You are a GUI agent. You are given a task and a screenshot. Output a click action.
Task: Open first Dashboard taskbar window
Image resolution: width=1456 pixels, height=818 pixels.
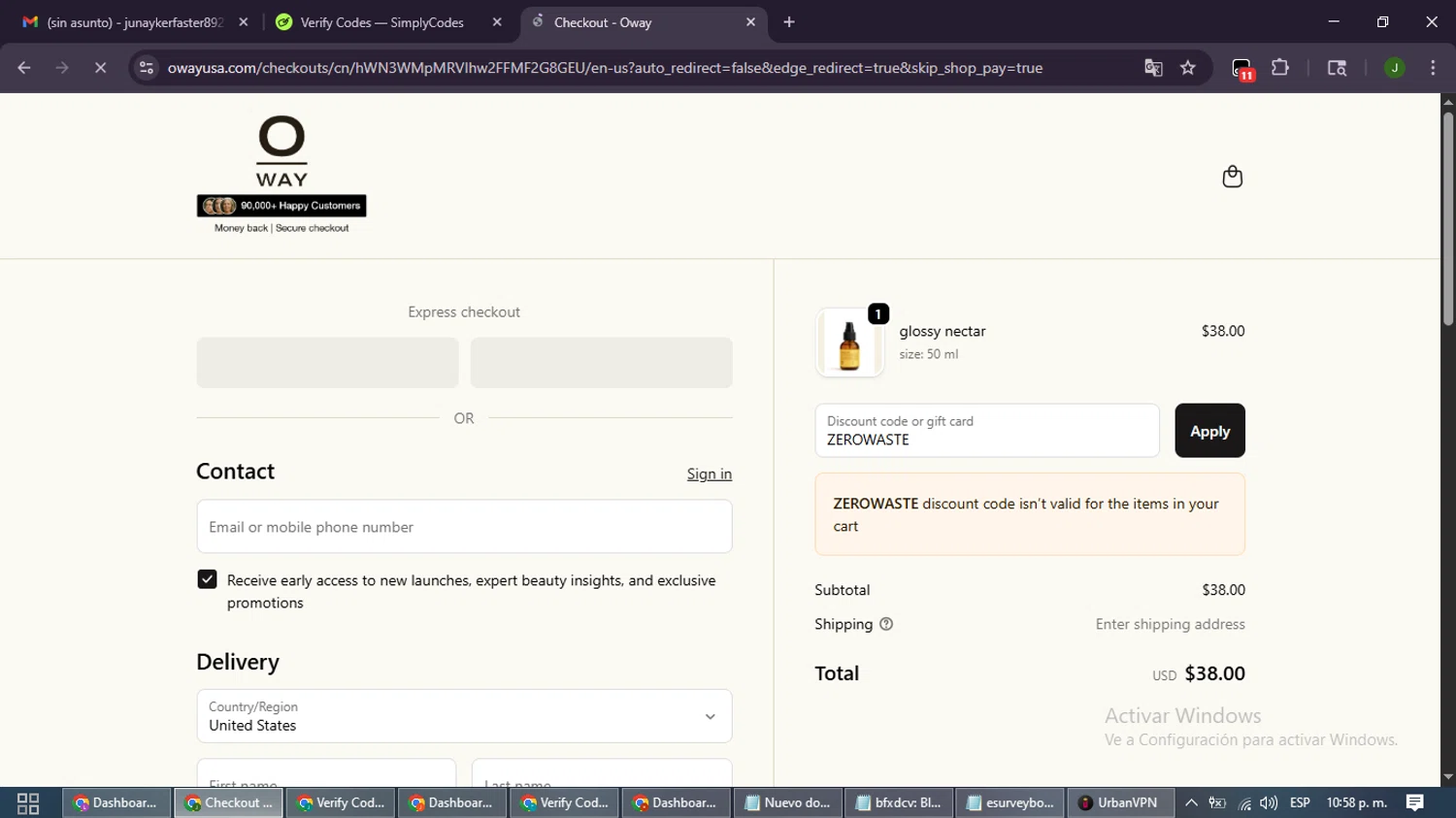click(116, 803)
